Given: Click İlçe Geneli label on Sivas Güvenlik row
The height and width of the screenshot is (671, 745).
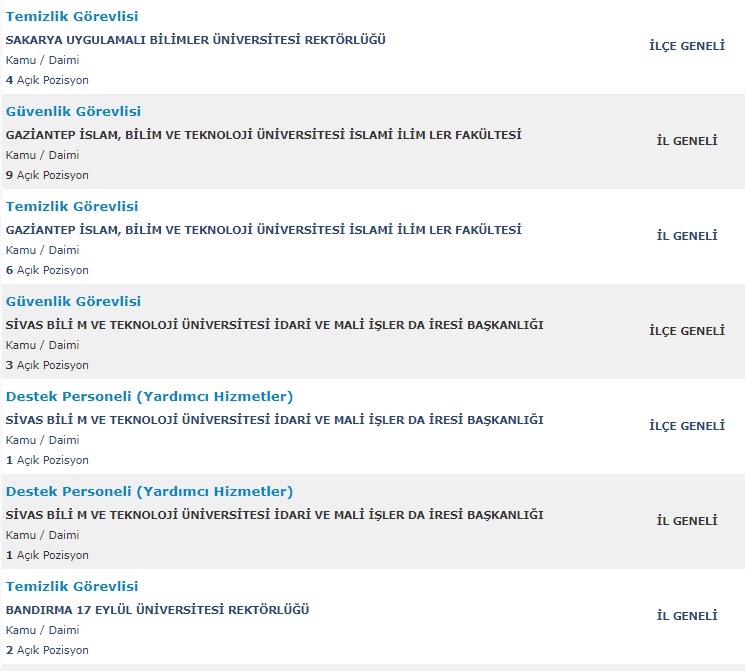Looking at the screenshot, I should click(x=687, y=331).
